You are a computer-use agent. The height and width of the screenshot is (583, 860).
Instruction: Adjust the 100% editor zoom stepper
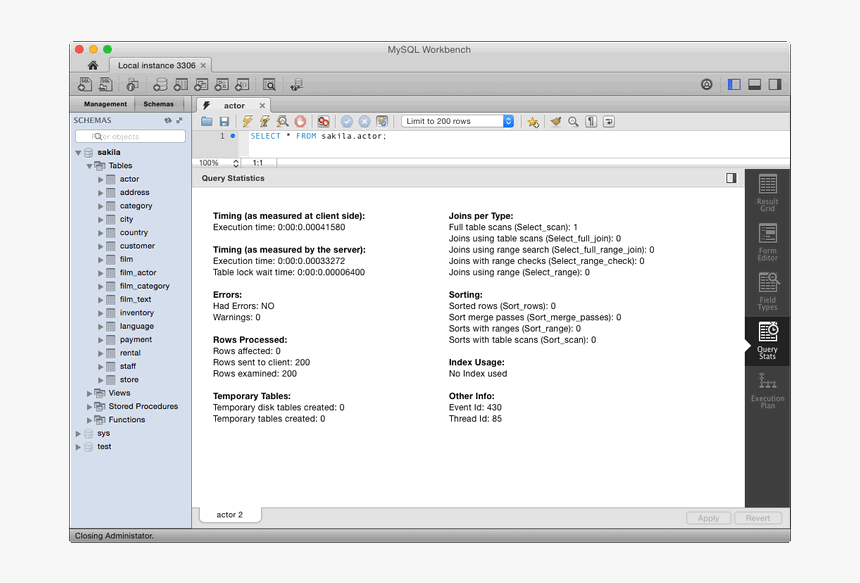(x=236, y=163)
